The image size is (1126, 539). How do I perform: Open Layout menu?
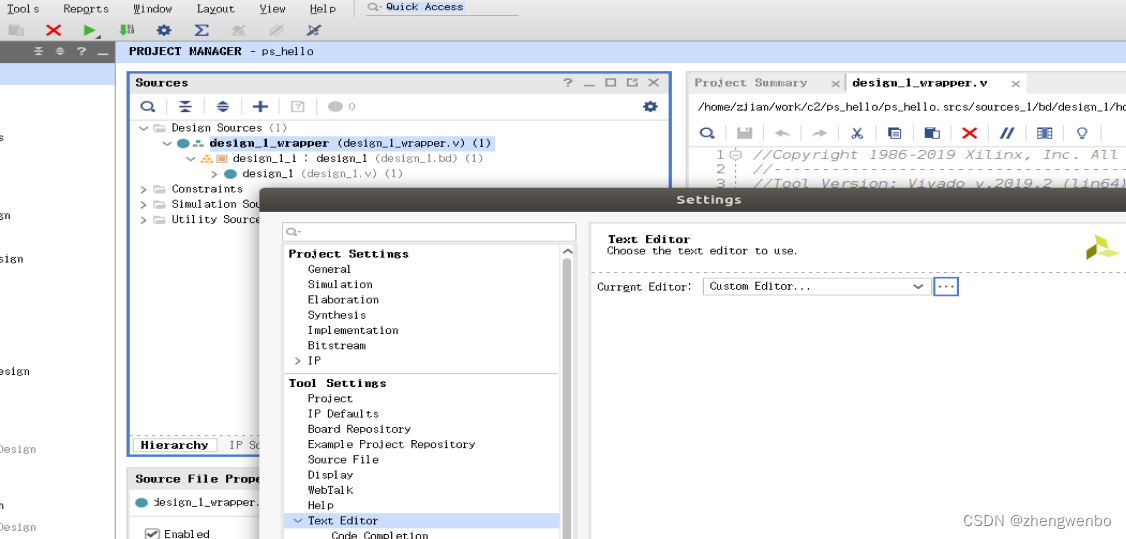click(x=215, y=9)
